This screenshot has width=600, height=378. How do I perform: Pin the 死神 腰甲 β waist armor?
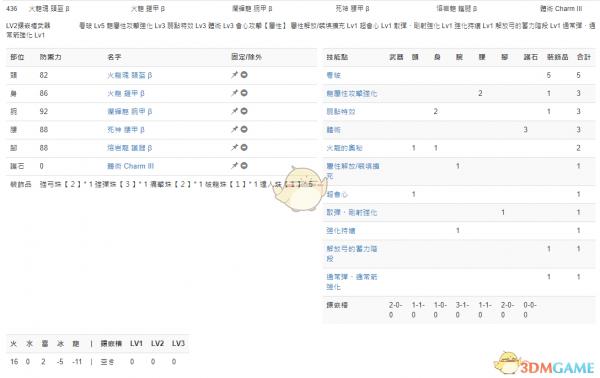coord(234,129)
